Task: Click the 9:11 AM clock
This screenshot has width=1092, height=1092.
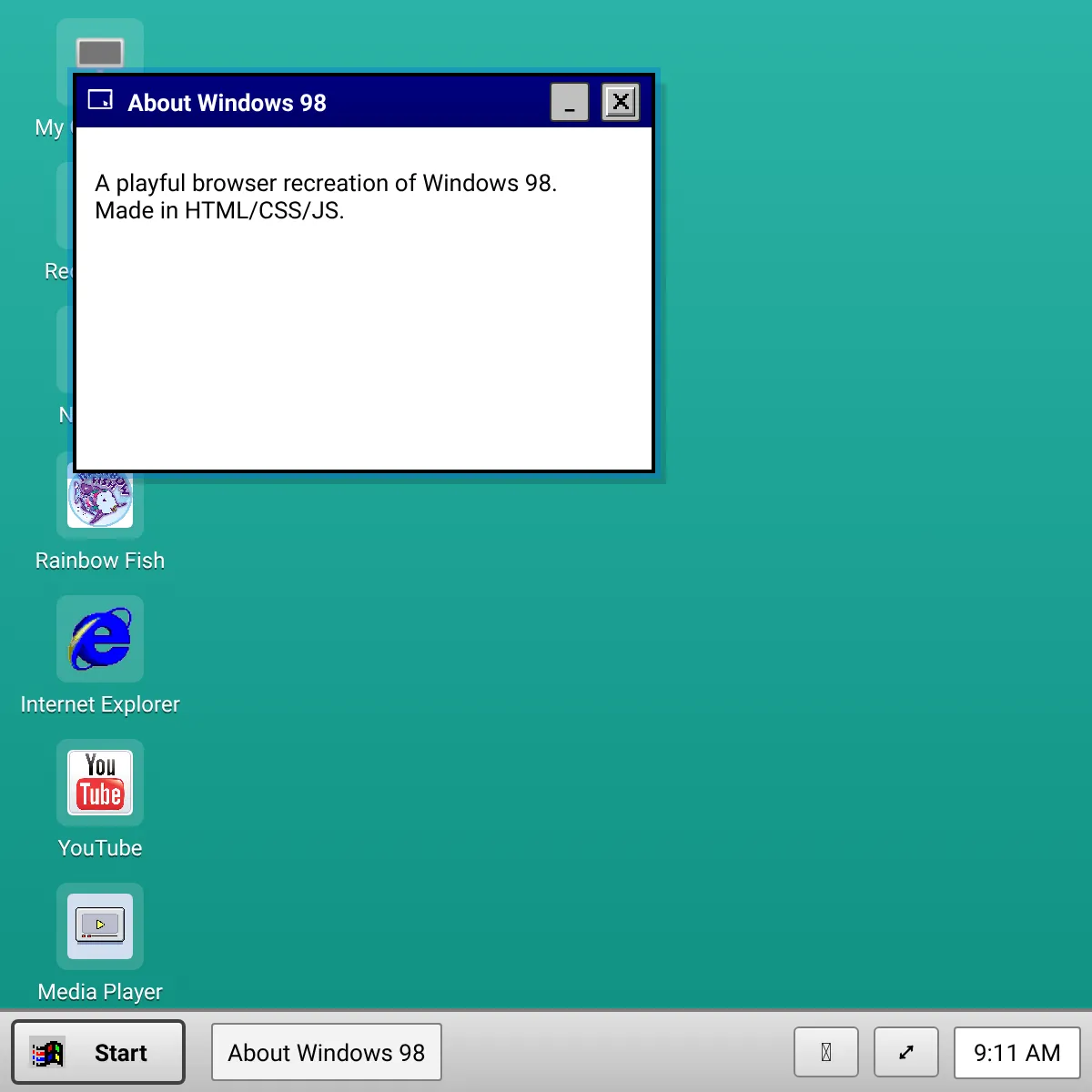Action: 1017,1053
